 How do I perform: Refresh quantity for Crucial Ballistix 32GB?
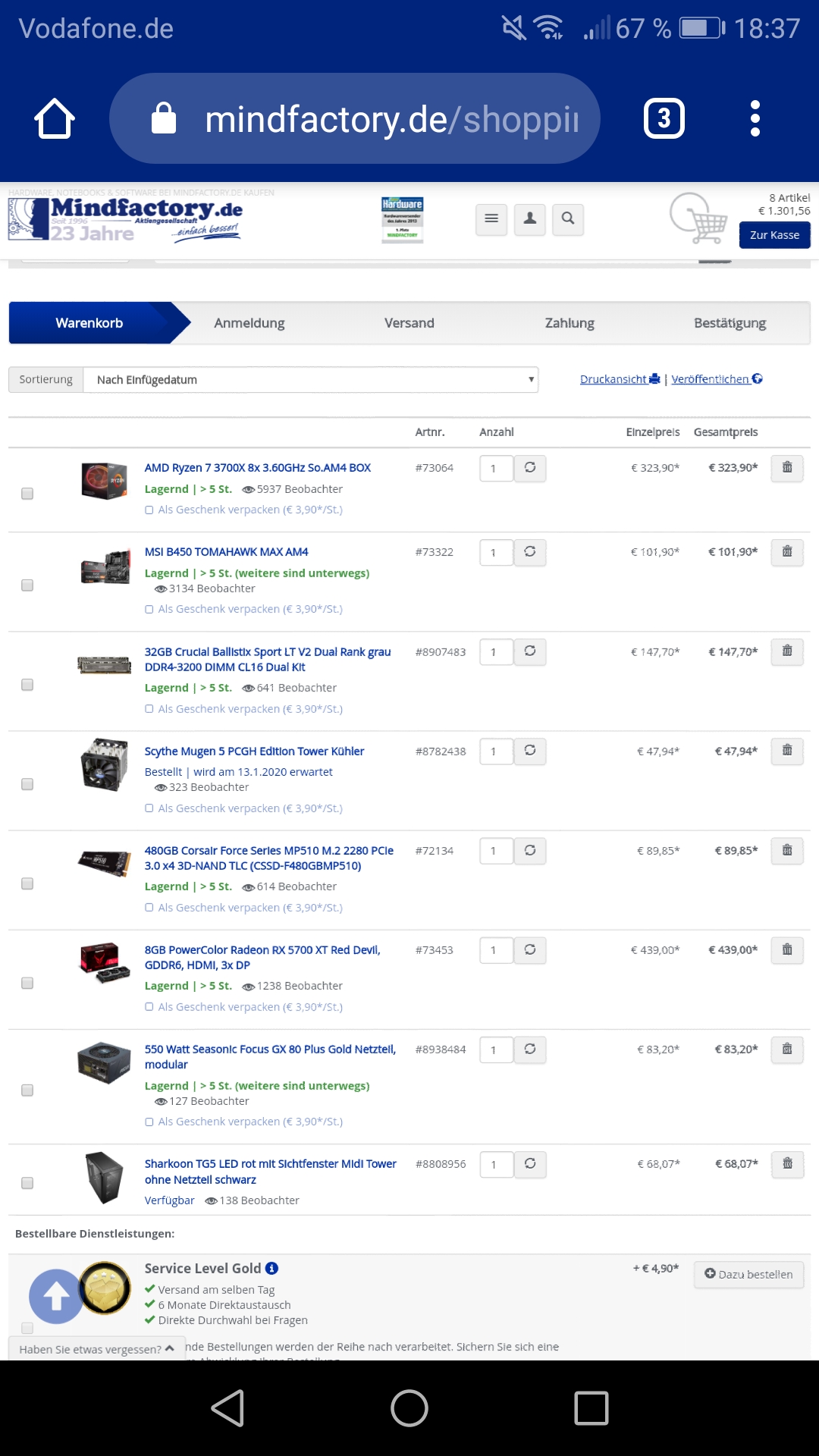tap(530, 651)
